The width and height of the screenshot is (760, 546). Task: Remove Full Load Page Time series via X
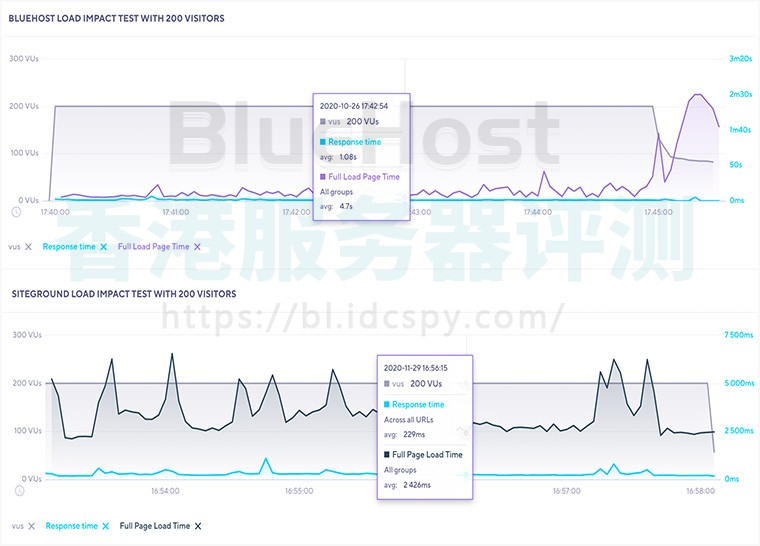click(197, 246)
